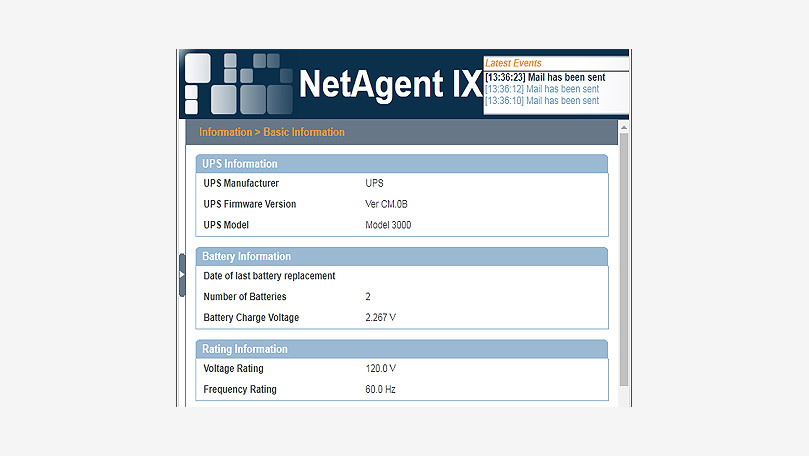809x456 pixels.
Task: Open the 13:36:12 Mail has been sent event
Action: point(541,89)
